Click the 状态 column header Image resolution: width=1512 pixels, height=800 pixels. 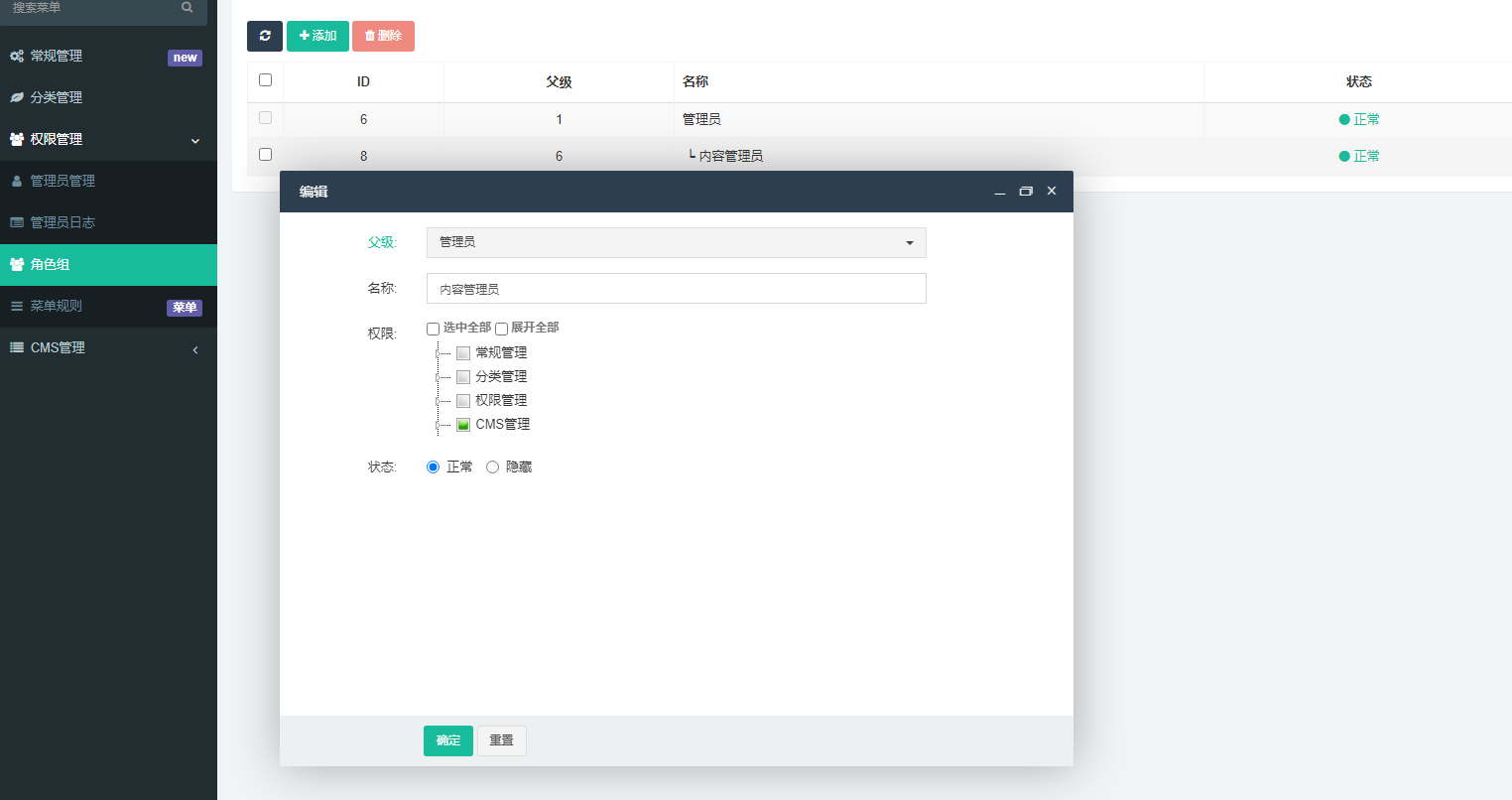click(1359, 81)
